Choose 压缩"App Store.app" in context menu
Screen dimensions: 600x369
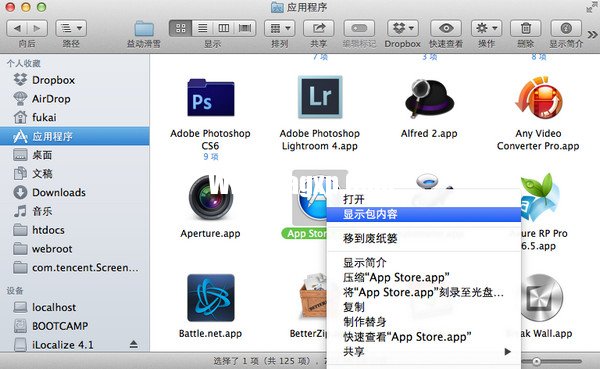(x=424, y=277)
